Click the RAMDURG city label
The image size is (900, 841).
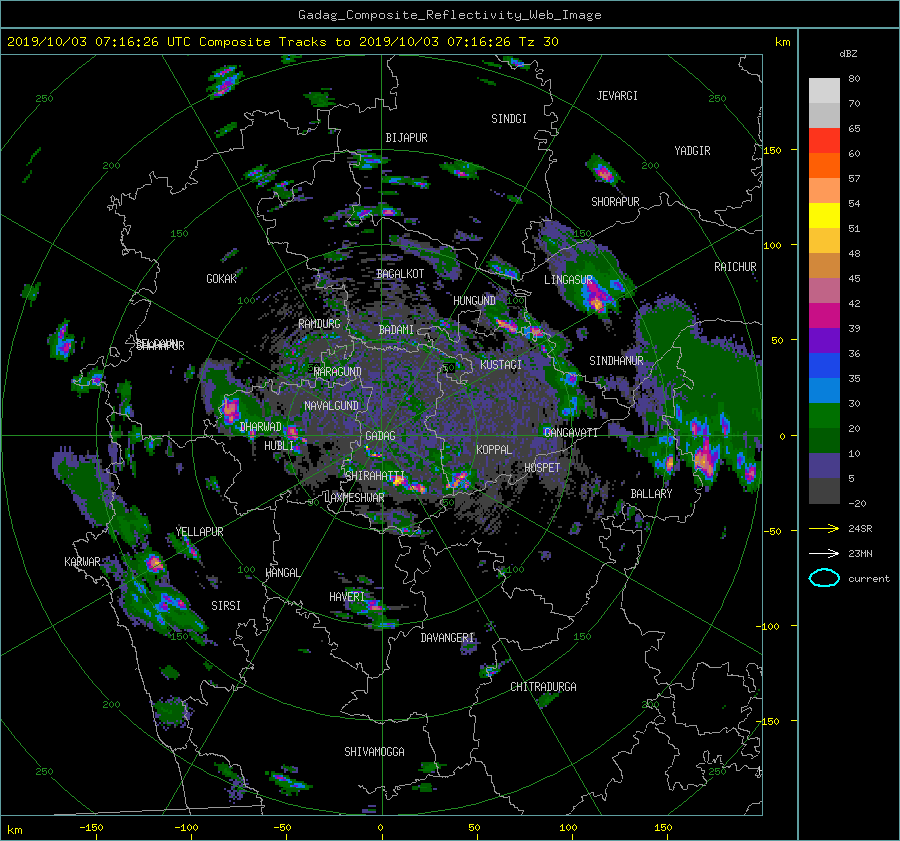click(319, 324)
